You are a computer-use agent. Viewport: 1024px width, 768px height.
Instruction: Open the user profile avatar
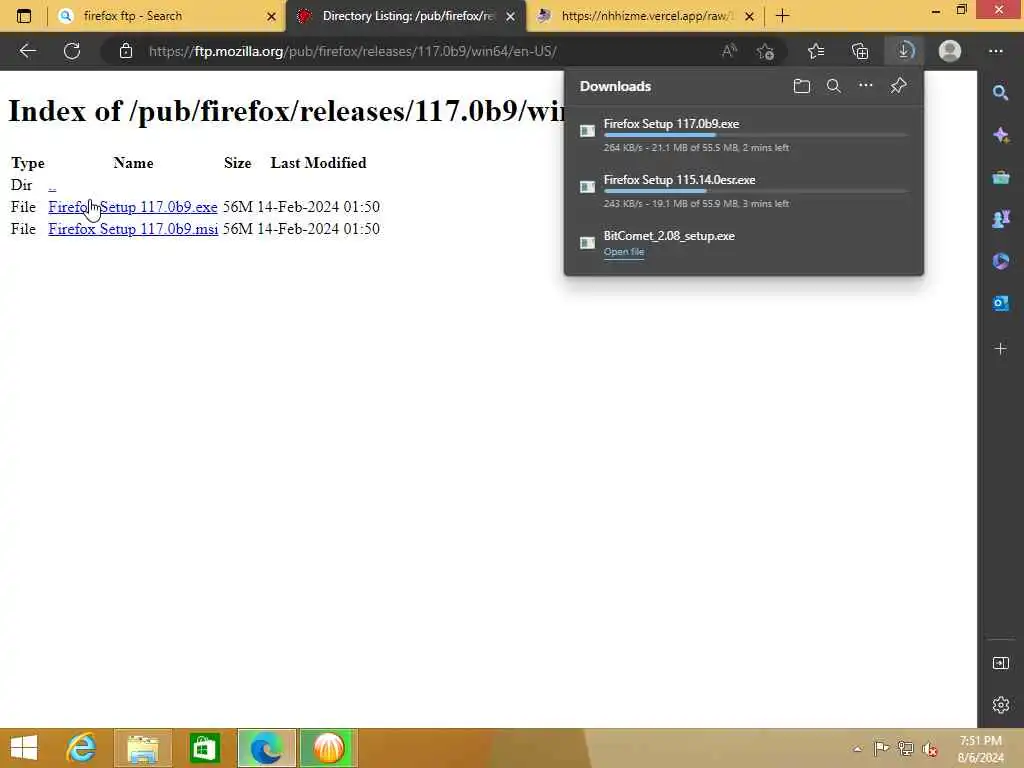[950, 51]
